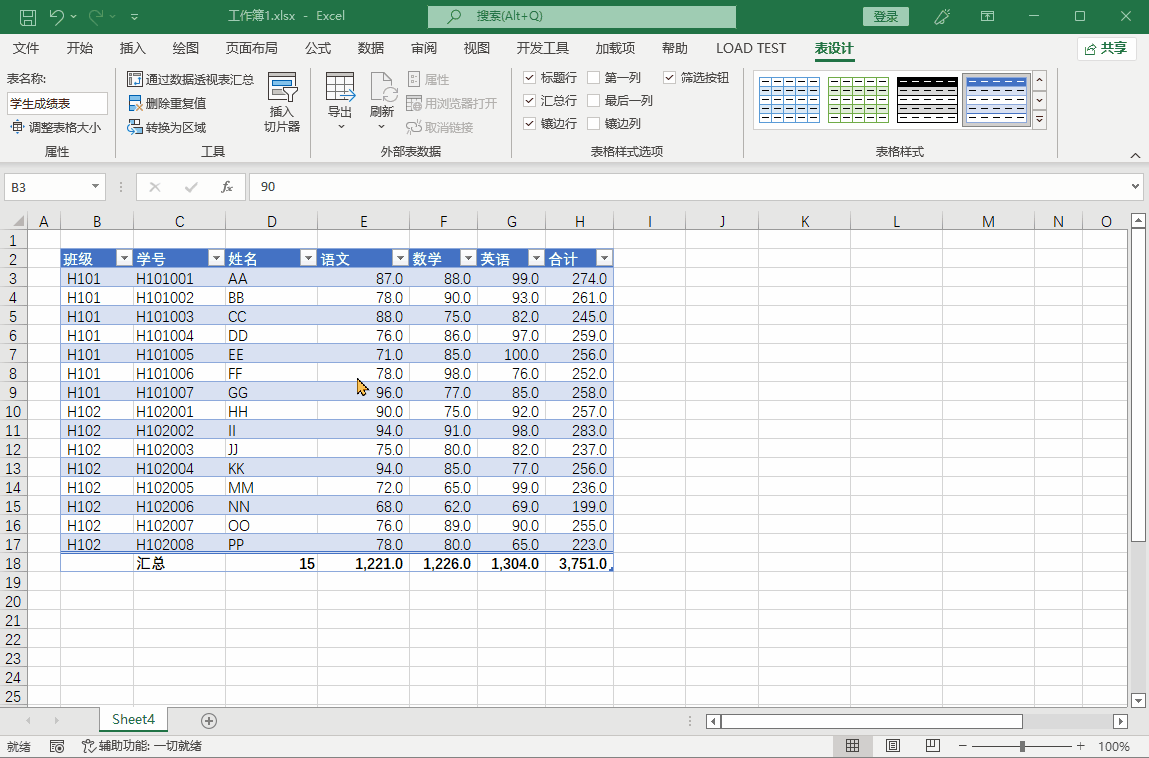Open the 插入 (Insert) tab
Image resolution: width=1149 pixels, height=758 pixels.
[133, 48]
